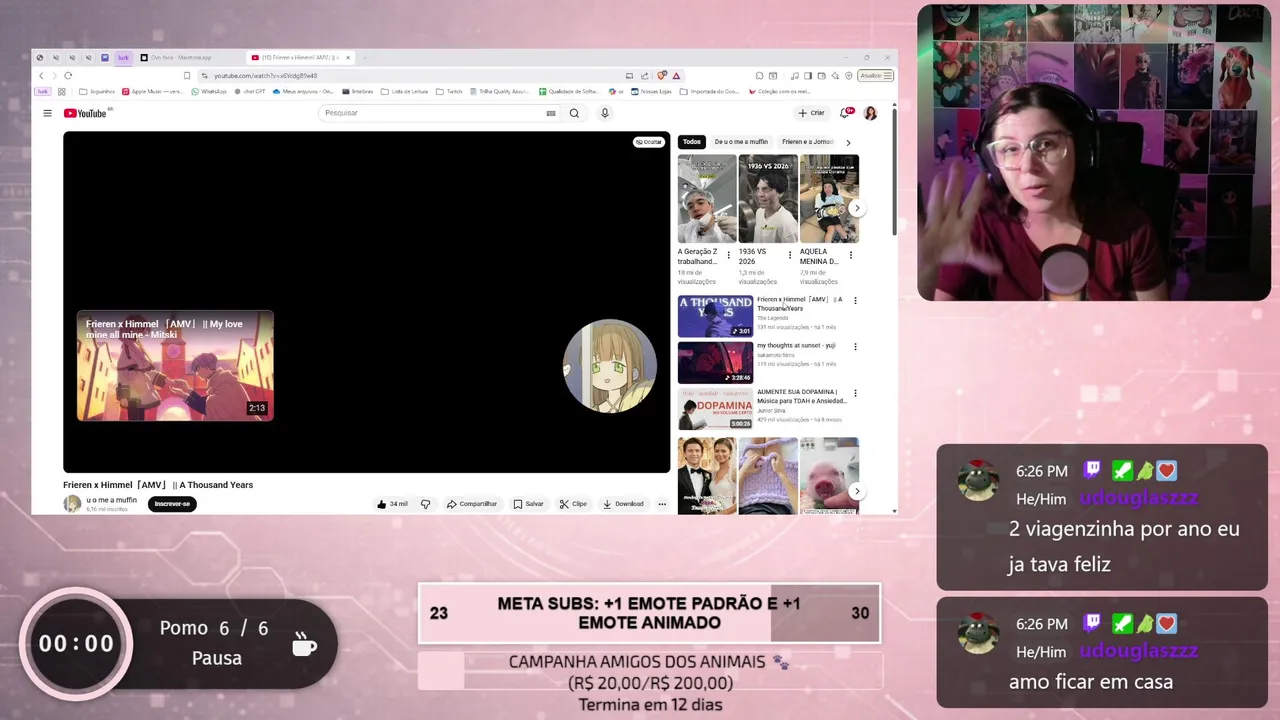Subscribe with the Inscrever-se button
The width and height of the screenshot is (1280, 720).
click(x=172, y=504)
